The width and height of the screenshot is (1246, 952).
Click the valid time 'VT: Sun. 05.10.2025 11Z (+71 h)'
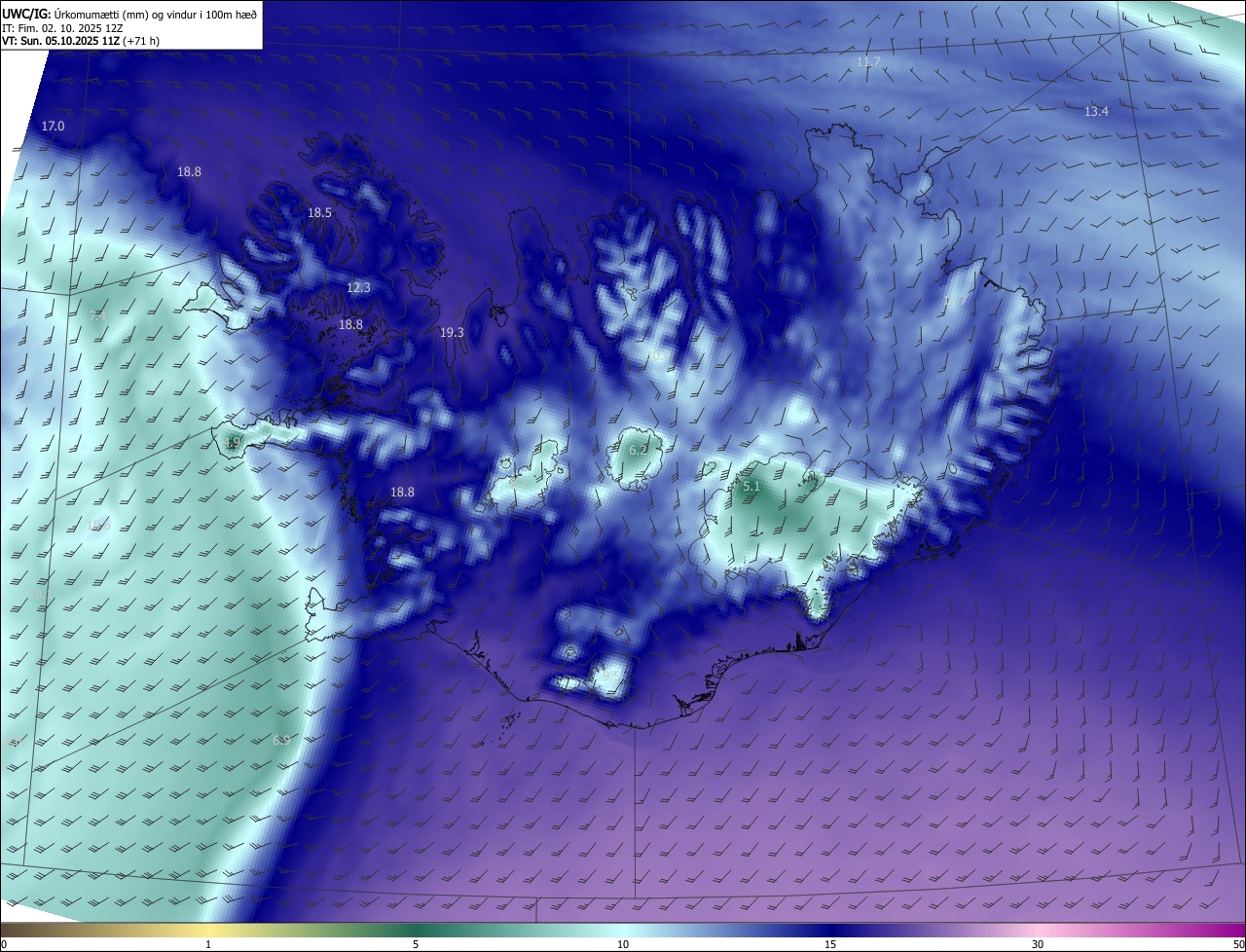tap(81, 41)
